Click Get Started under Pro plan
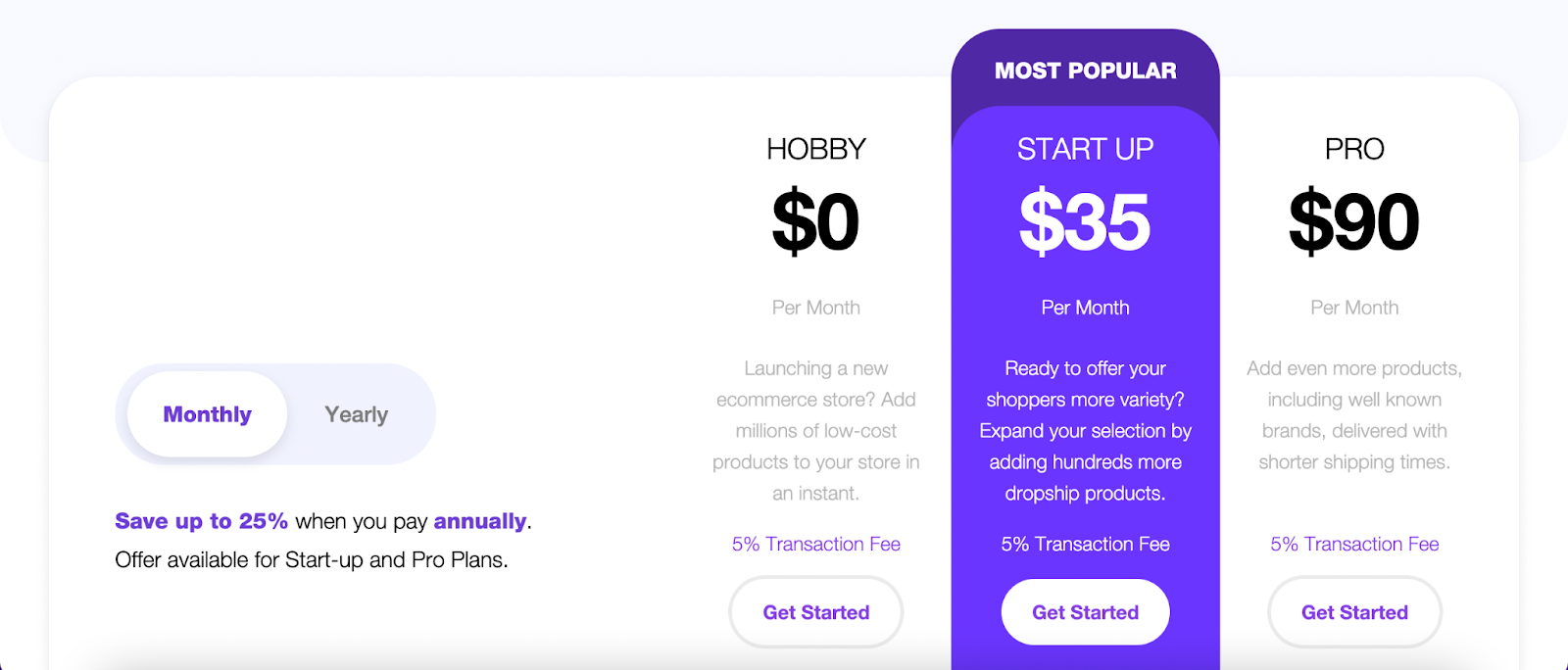Screen dimensions: 1568x670 tap(1354, 612)
